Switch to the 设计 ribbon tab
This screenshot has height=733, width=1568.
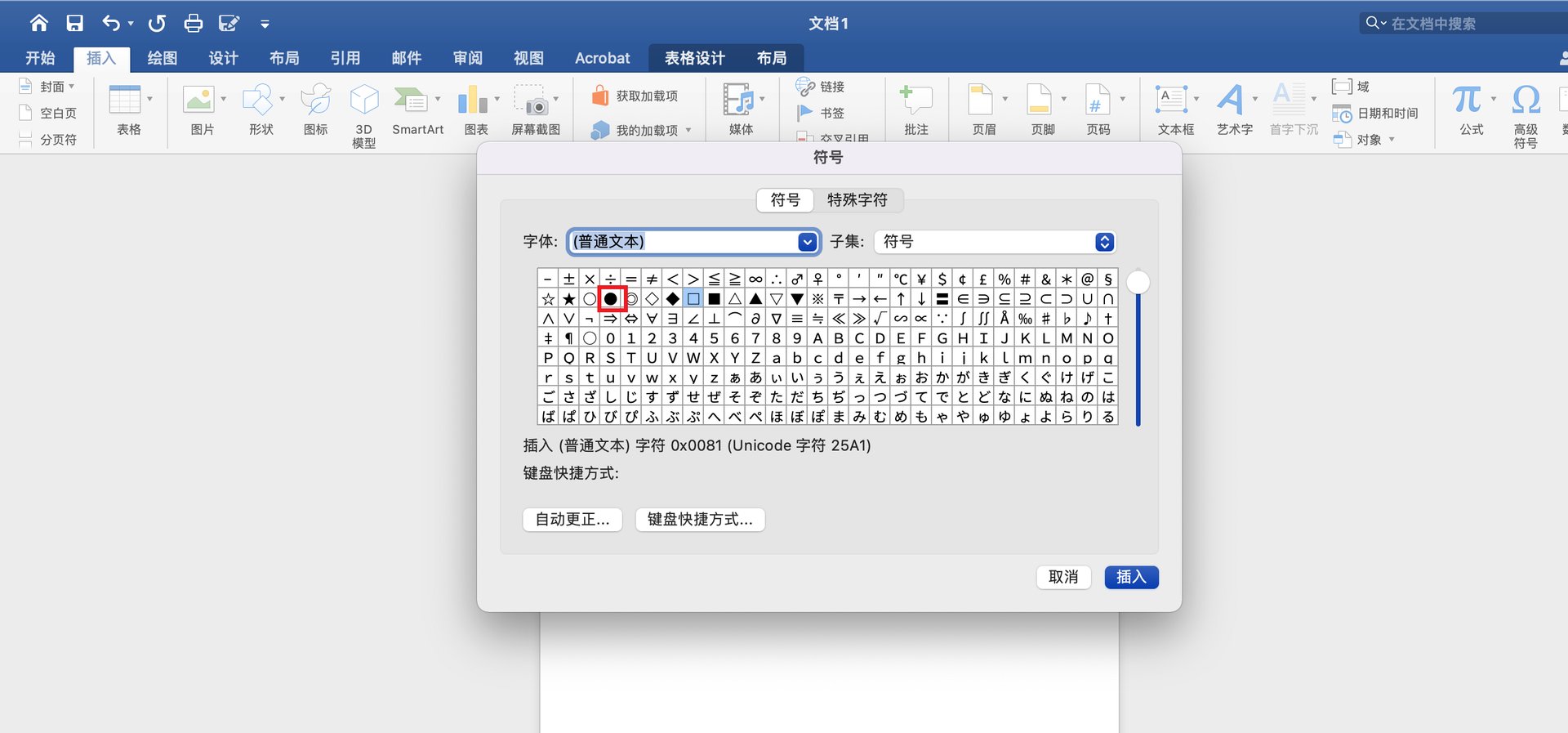223,58
